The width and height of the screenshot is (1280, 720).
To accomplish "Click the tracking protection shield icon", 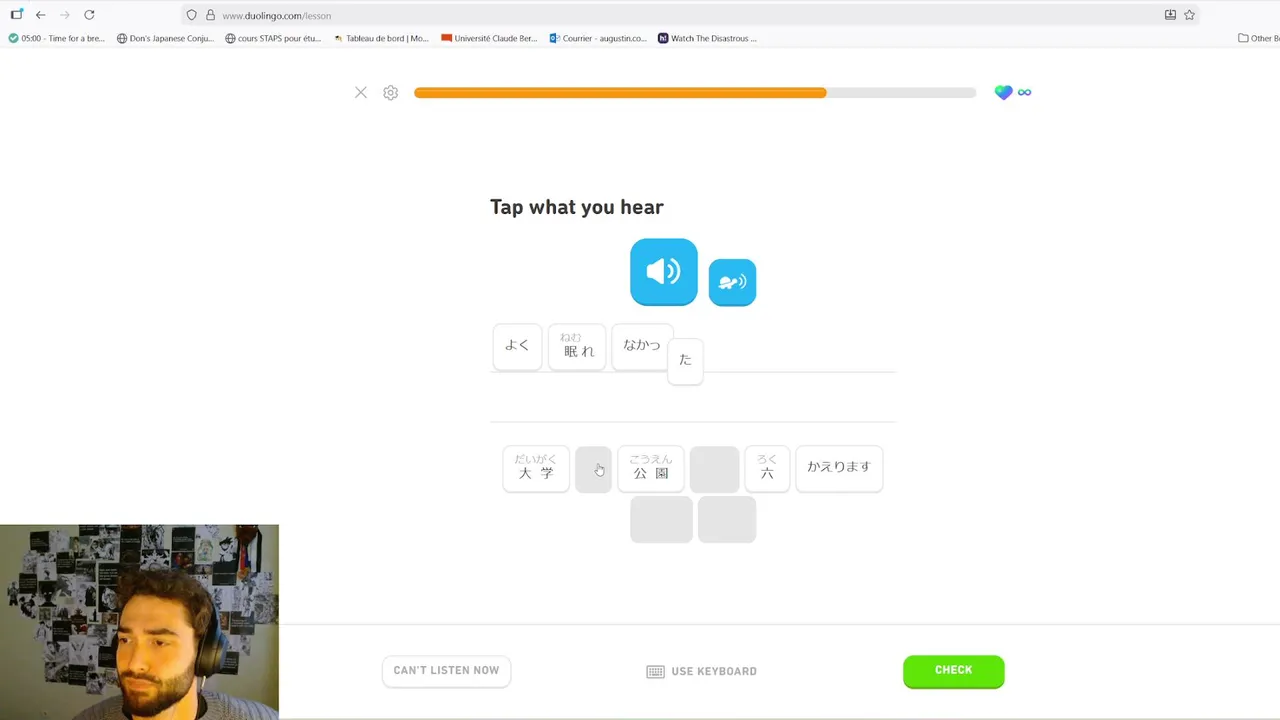I will pyautogui.click(x=192, y=15).
